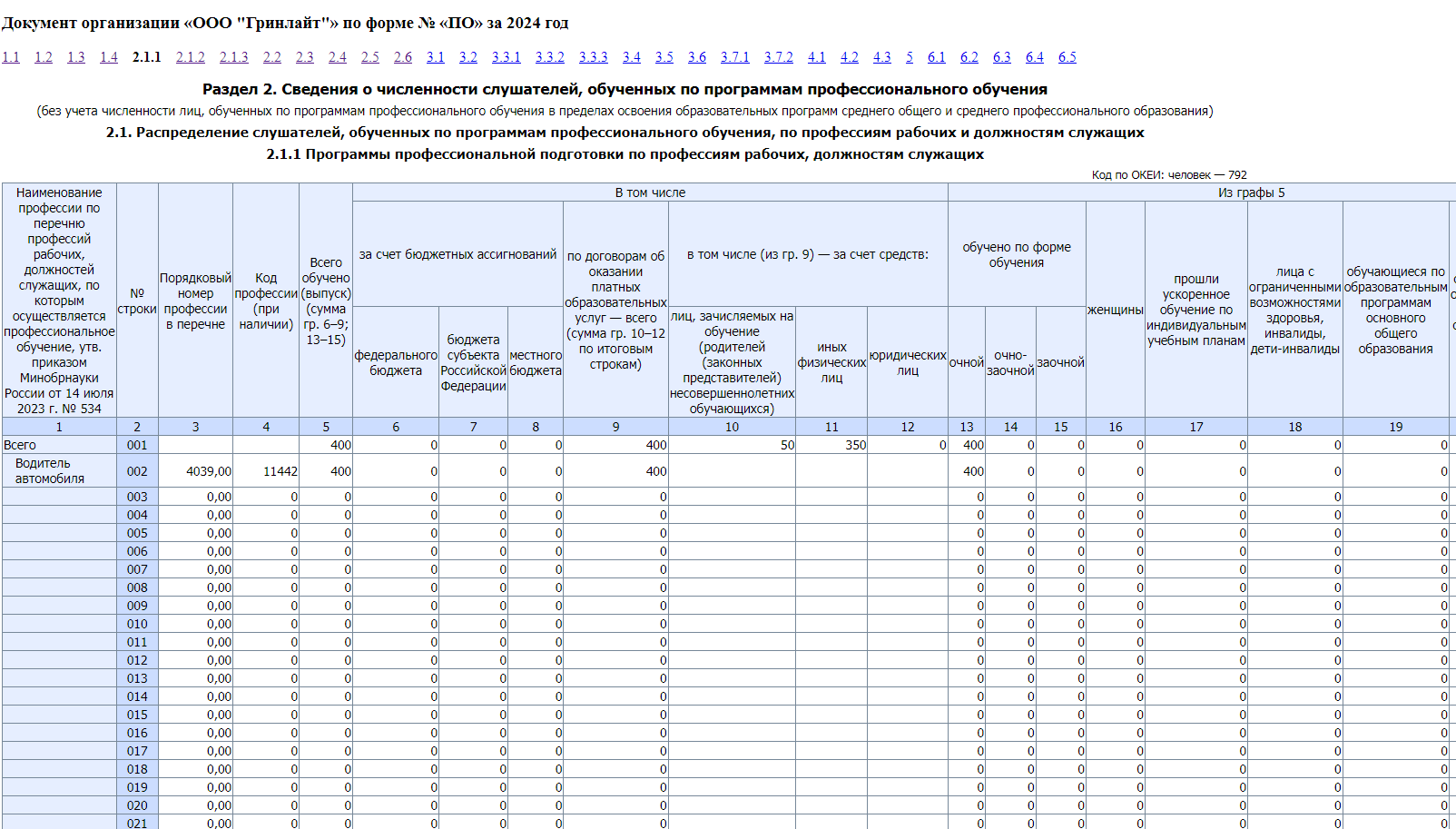Open section link 2.4
Viewport: 1456px width, 829px height.
point(338,57)
